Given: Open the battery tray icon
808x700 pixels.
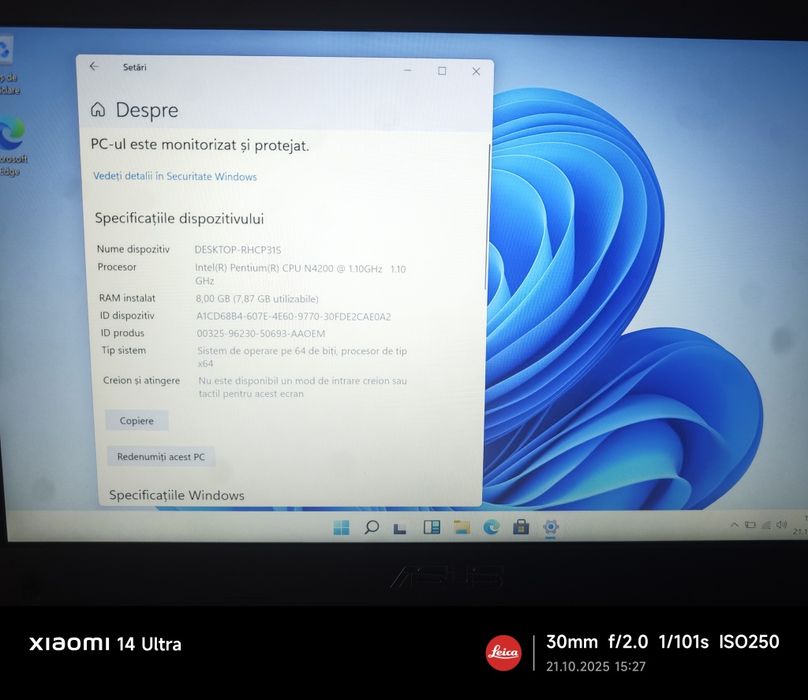Looking at the screenshot, I should [750, 525].
